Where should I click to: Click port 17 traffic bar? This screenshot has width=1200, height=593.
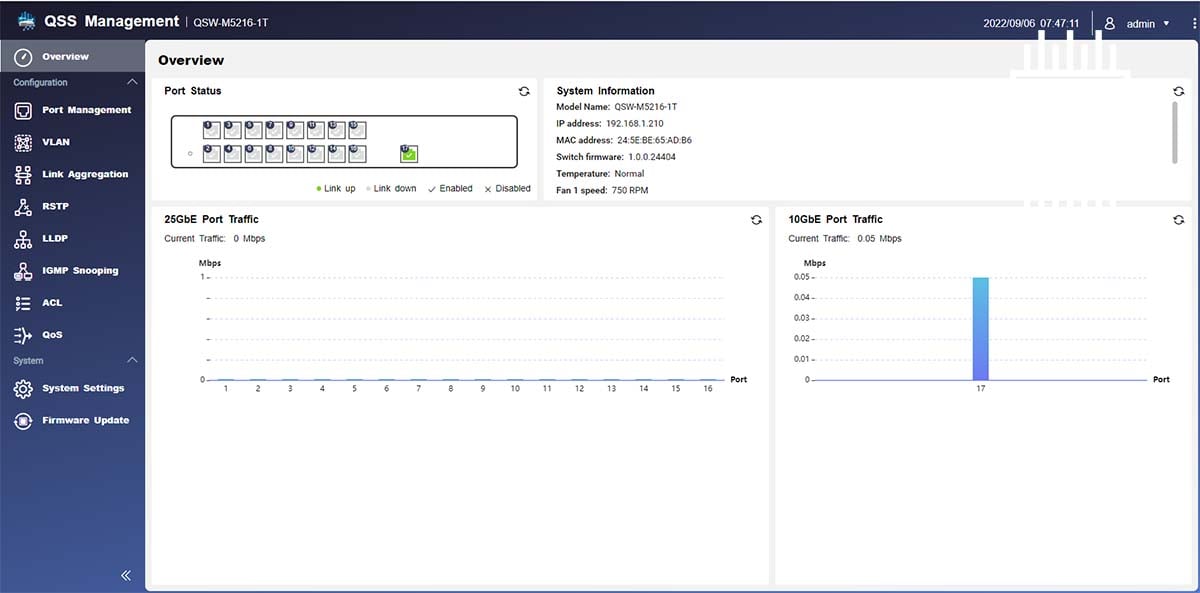click(981, 329)
